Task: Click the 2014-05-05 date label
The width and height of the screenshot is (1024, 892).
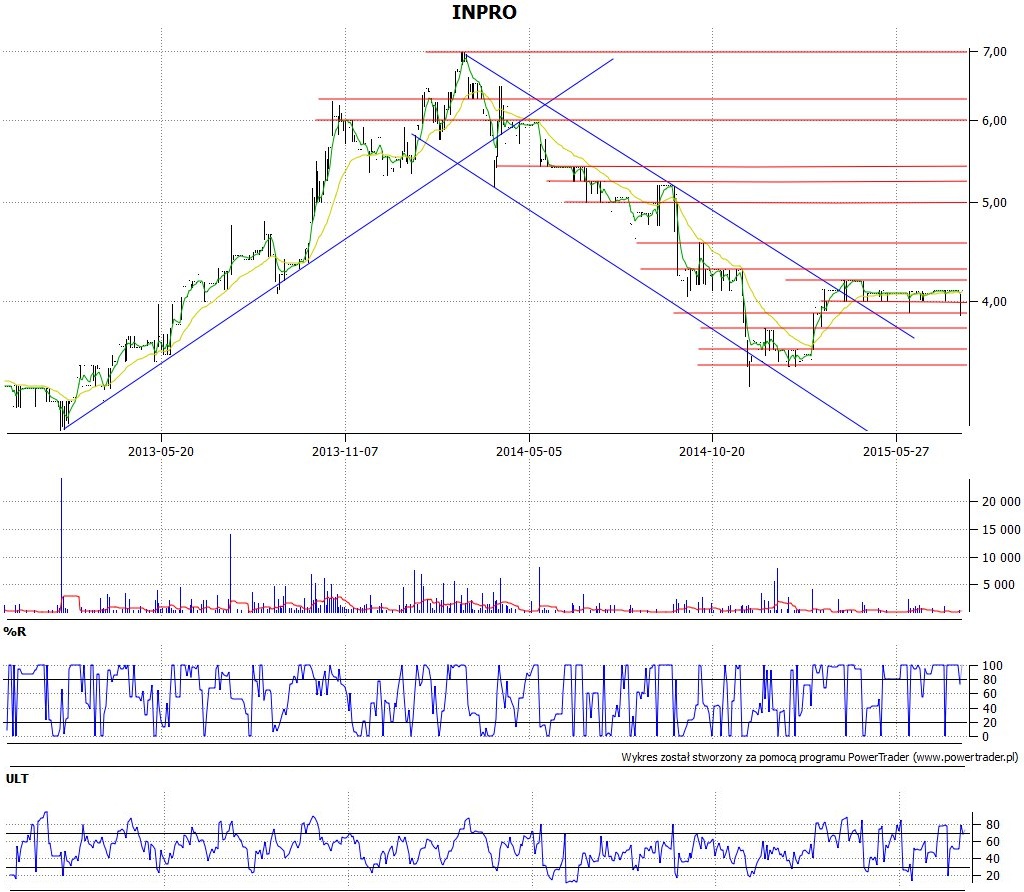Action: 529,451
